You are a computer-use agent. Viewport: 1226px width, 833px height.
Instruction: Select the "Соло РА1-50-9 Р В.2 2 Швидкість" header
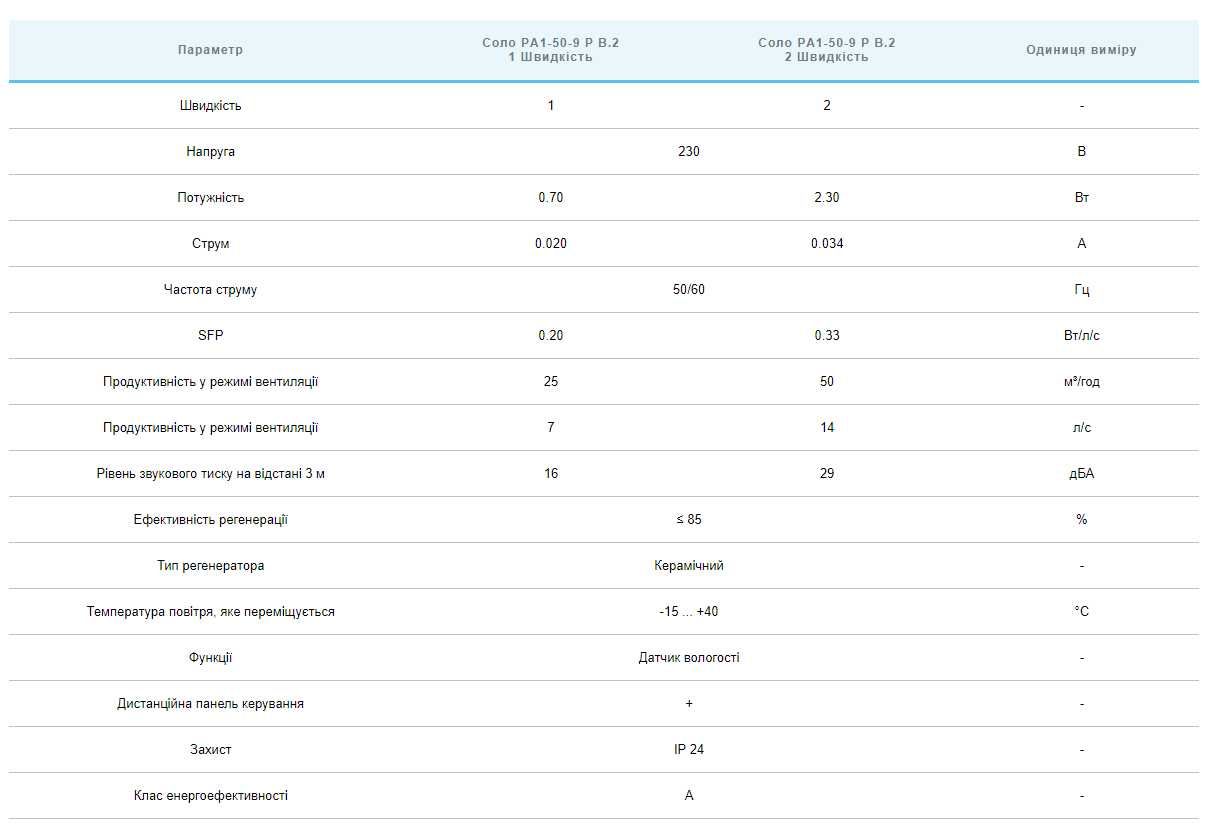[827, 50]
